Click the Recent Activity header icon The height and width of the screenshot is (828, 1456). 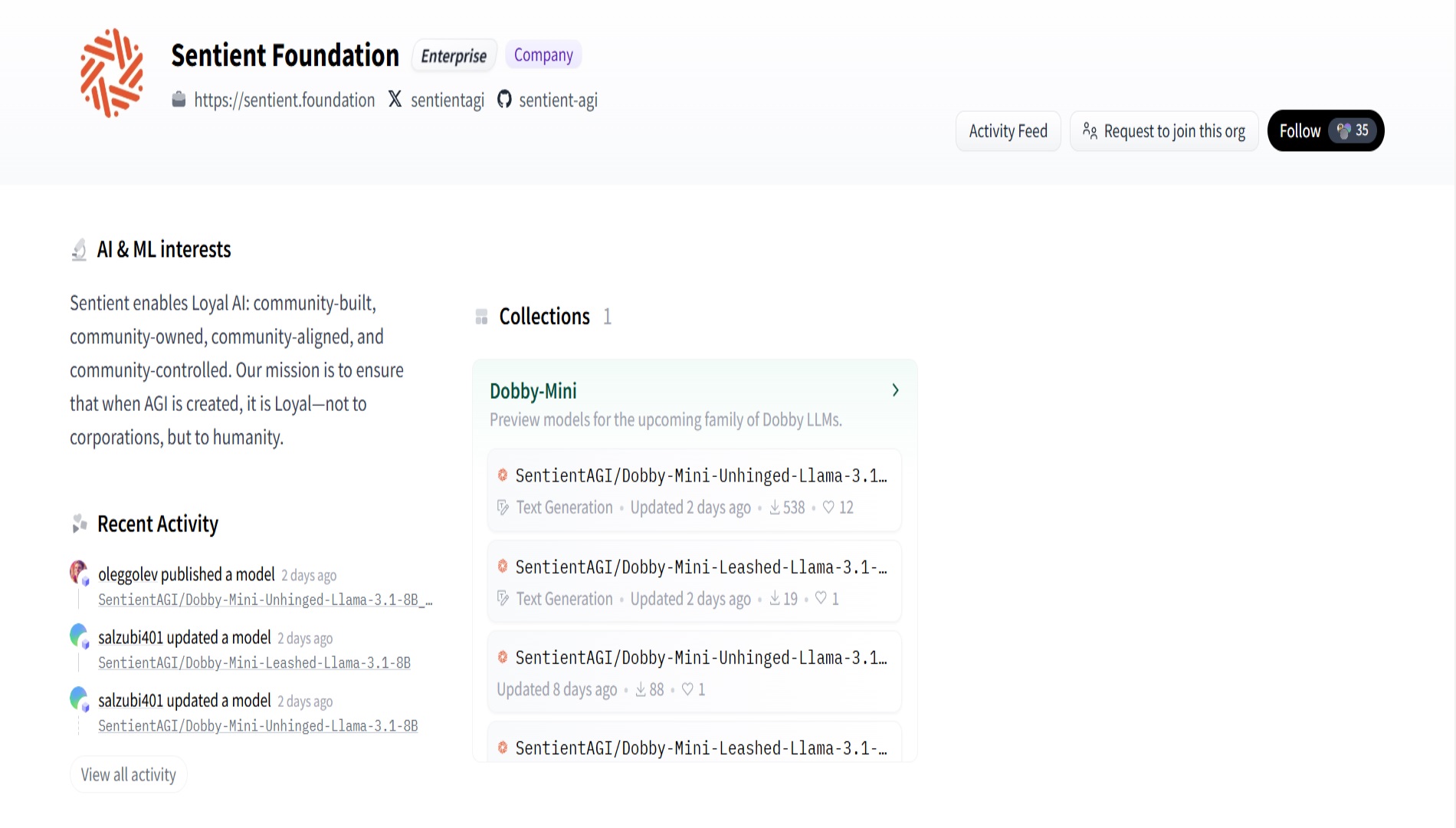pos(79,524)
